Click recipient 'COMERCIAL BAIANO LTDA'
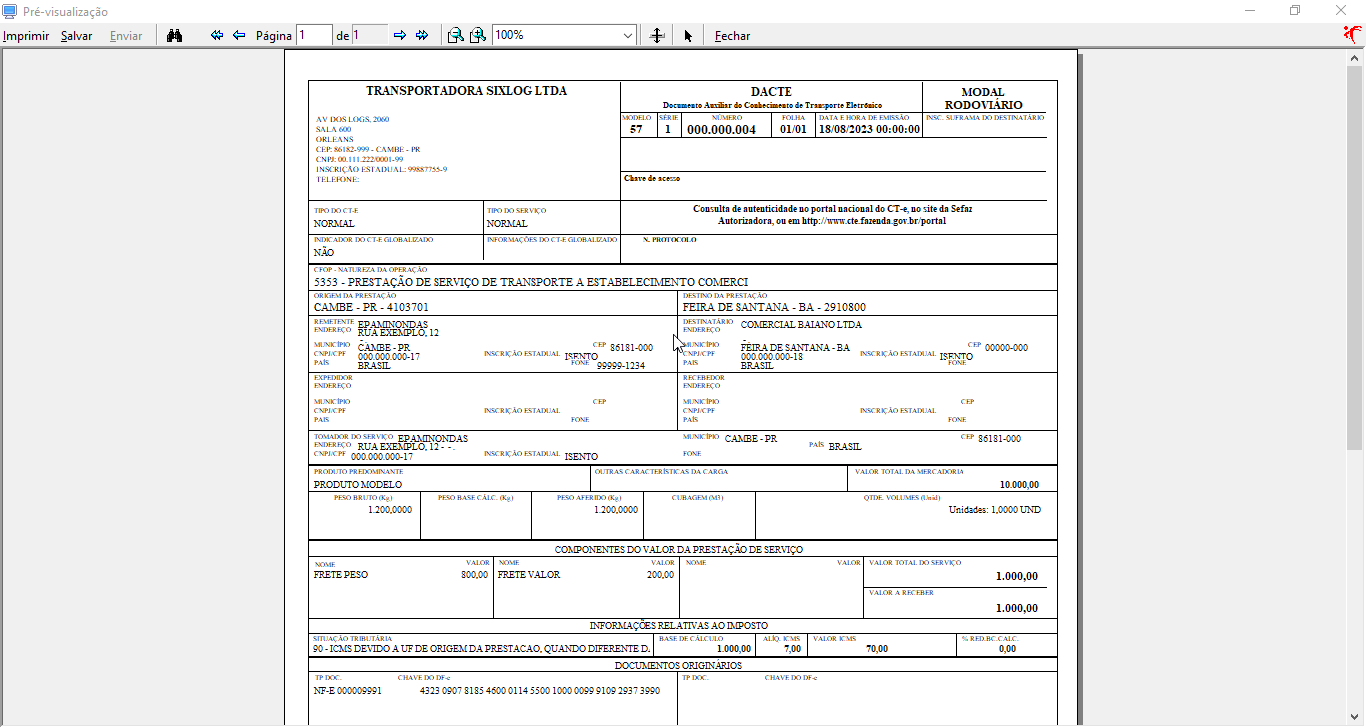 click(801, 325)
